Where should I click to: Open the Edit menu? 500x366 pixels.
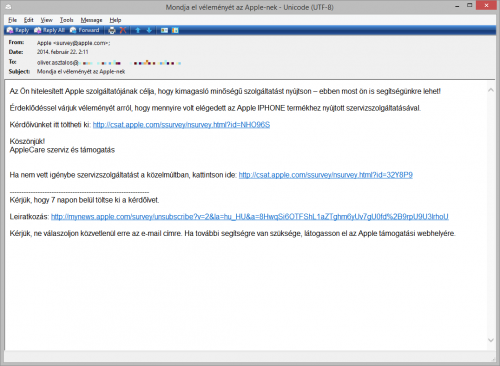(29, 20)
